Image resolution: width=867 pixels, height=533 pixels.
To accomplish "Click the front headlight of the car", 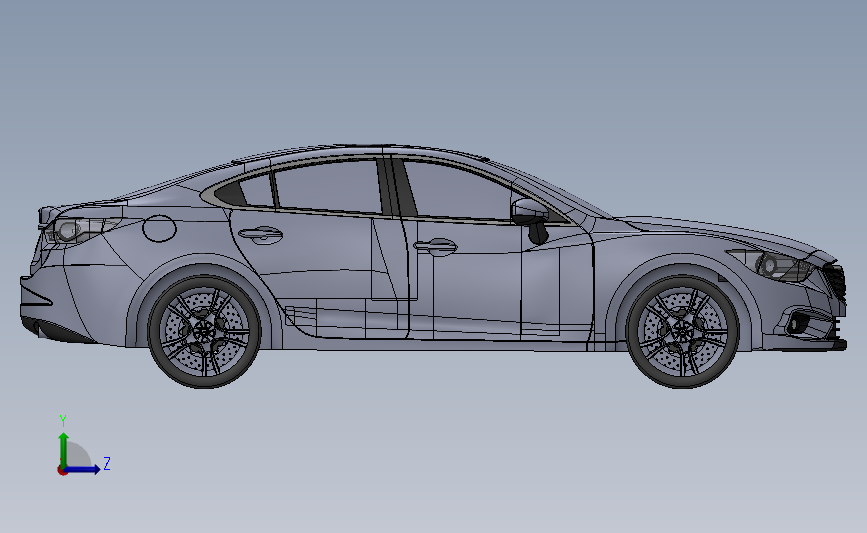I will tap(771, 265).
